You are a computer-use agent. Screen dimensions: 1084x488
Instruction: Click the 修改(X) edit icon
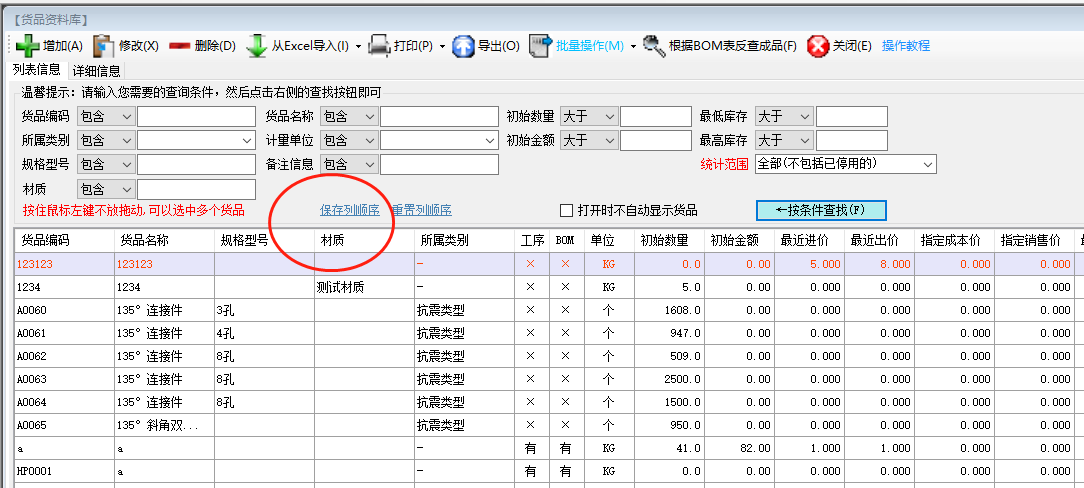click(104, 46)
